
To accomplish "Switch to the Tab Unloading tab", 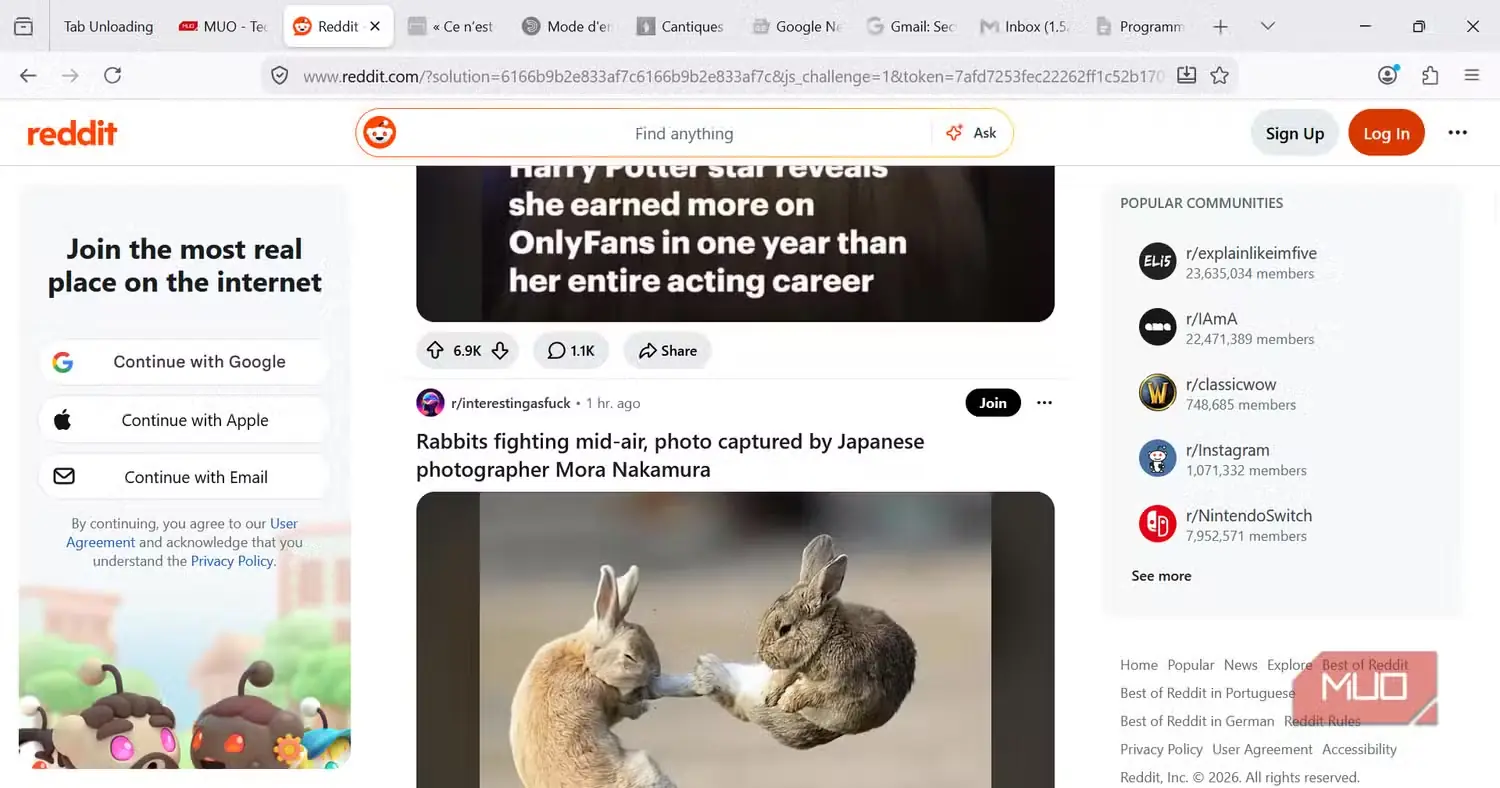I will (x=108, y=27).
